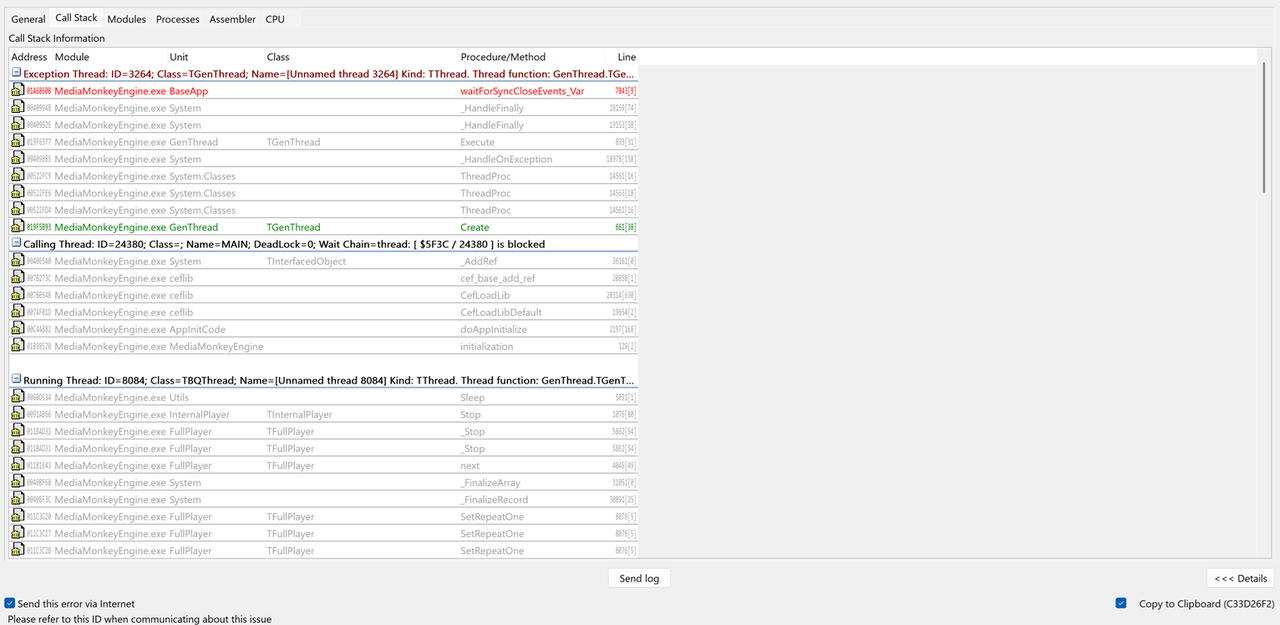The width and height of the screenshot is (1280, 625).
Task: Click the Line column header
Action: click(x=621, y=57)
